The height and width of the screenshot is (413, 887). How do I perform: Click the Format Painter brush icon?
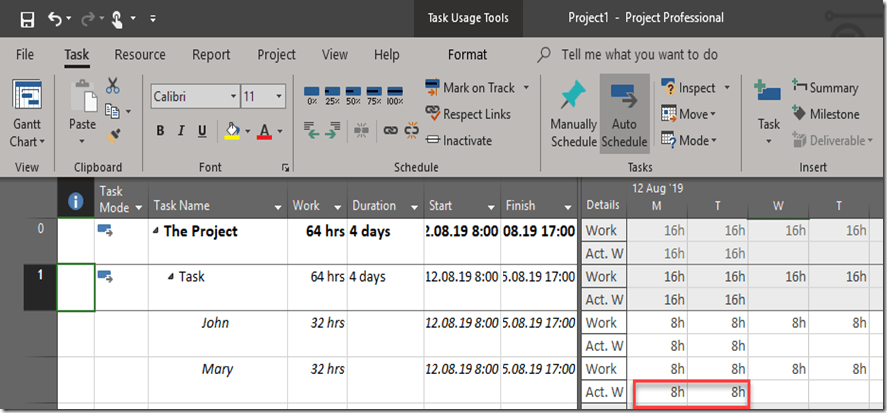click(112, 133)
